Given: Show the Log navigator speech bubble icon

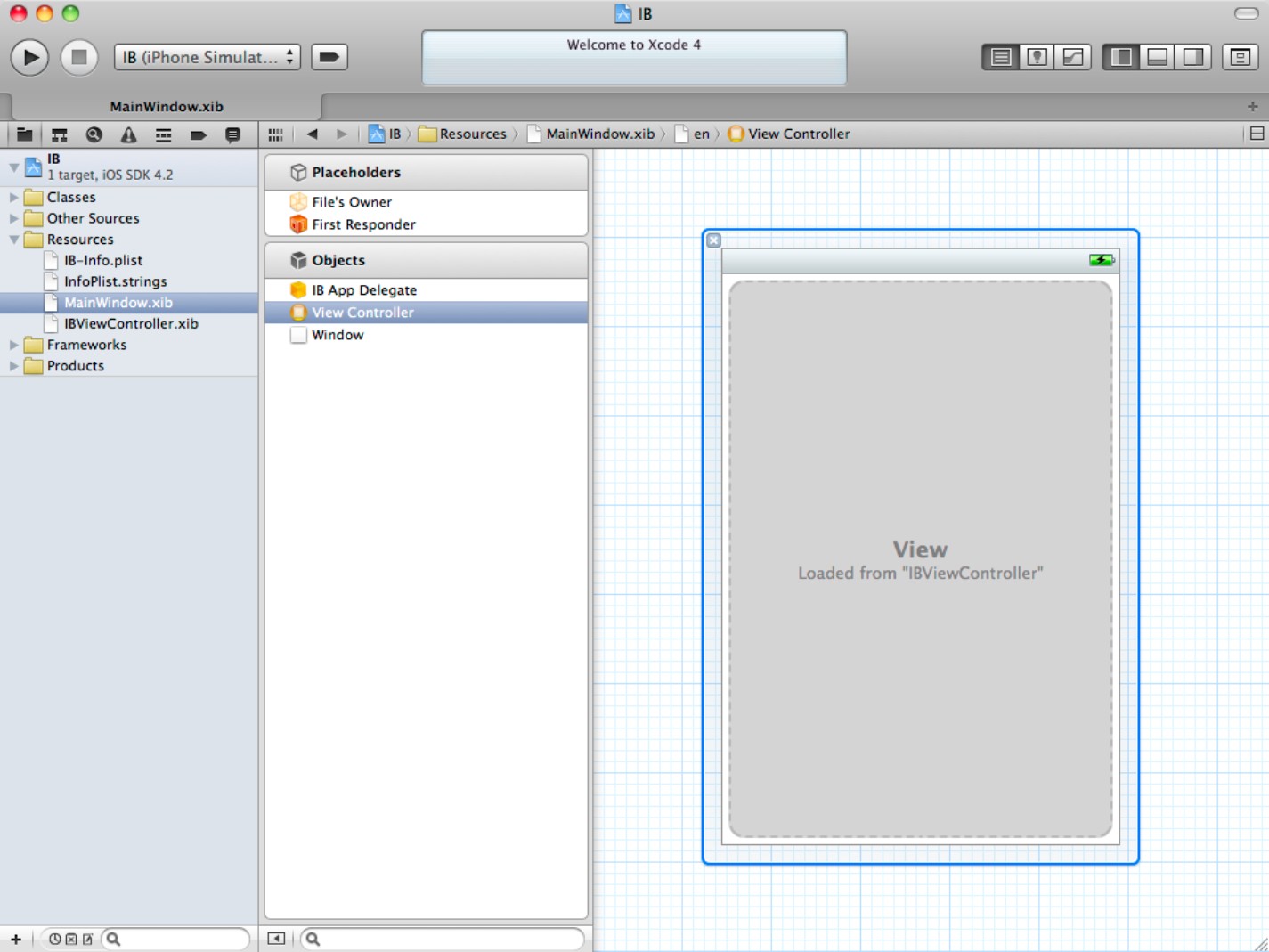Looking at the screenshot, I should coord(232,134).
